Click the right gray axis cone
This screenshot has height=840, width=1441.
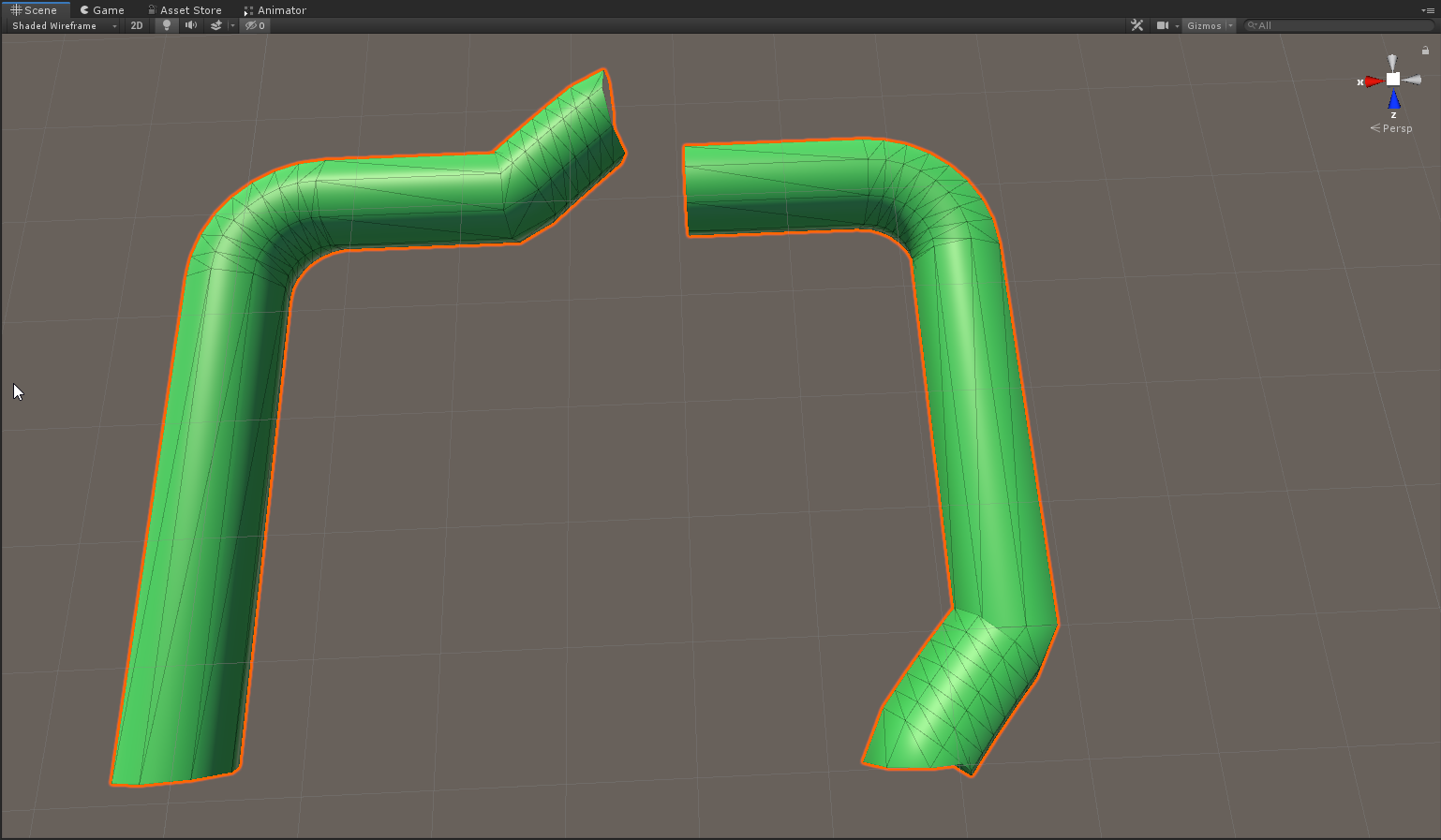click(x=1412, y=80)
